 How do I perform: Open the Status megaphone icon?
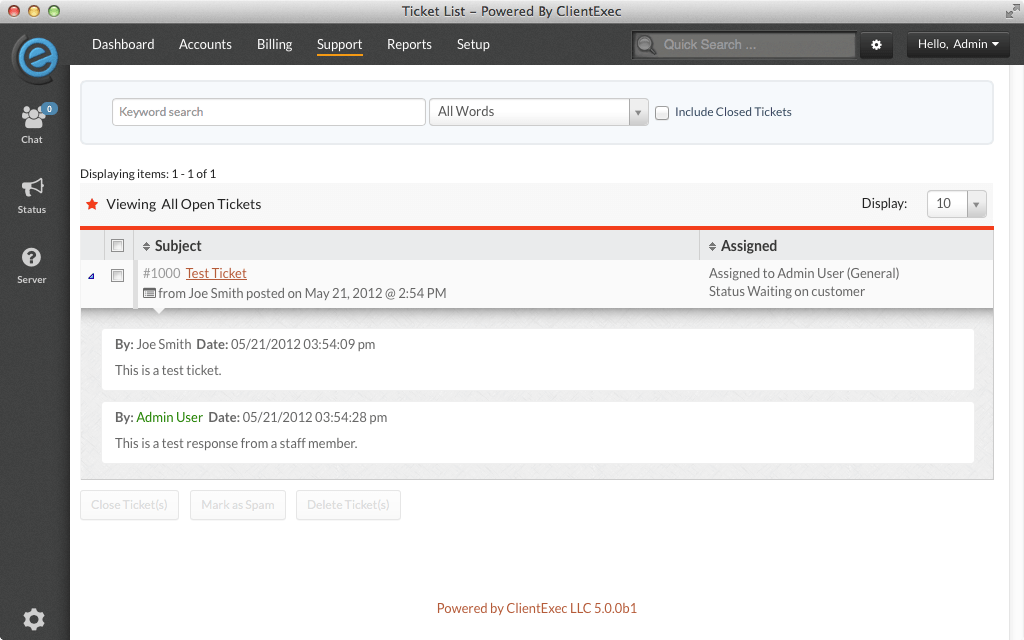pos(32,188)
